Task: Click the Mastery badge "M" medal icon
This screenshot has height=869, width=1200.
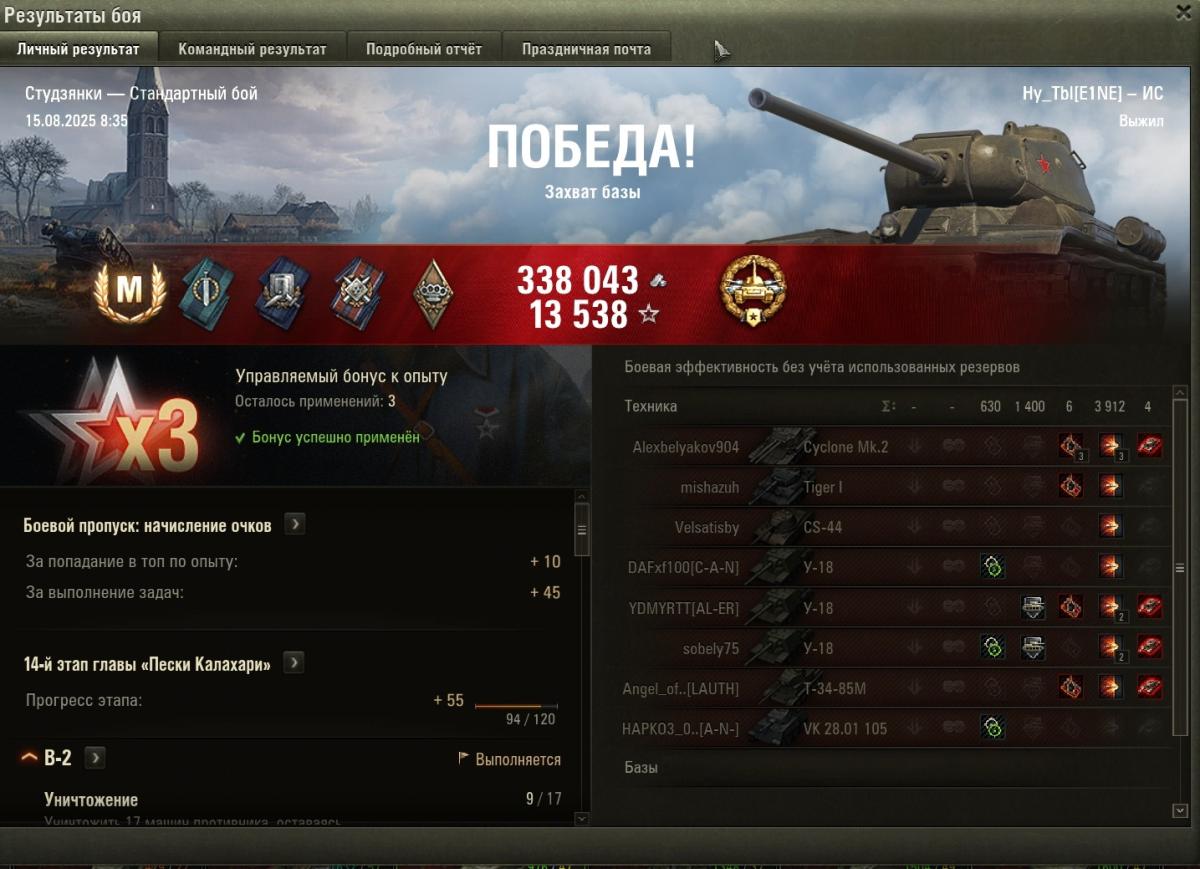Action: click(130, 289)
